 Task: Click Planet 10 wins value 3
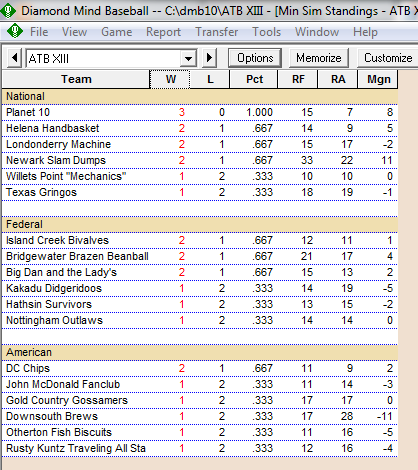(x=181, y=112)
